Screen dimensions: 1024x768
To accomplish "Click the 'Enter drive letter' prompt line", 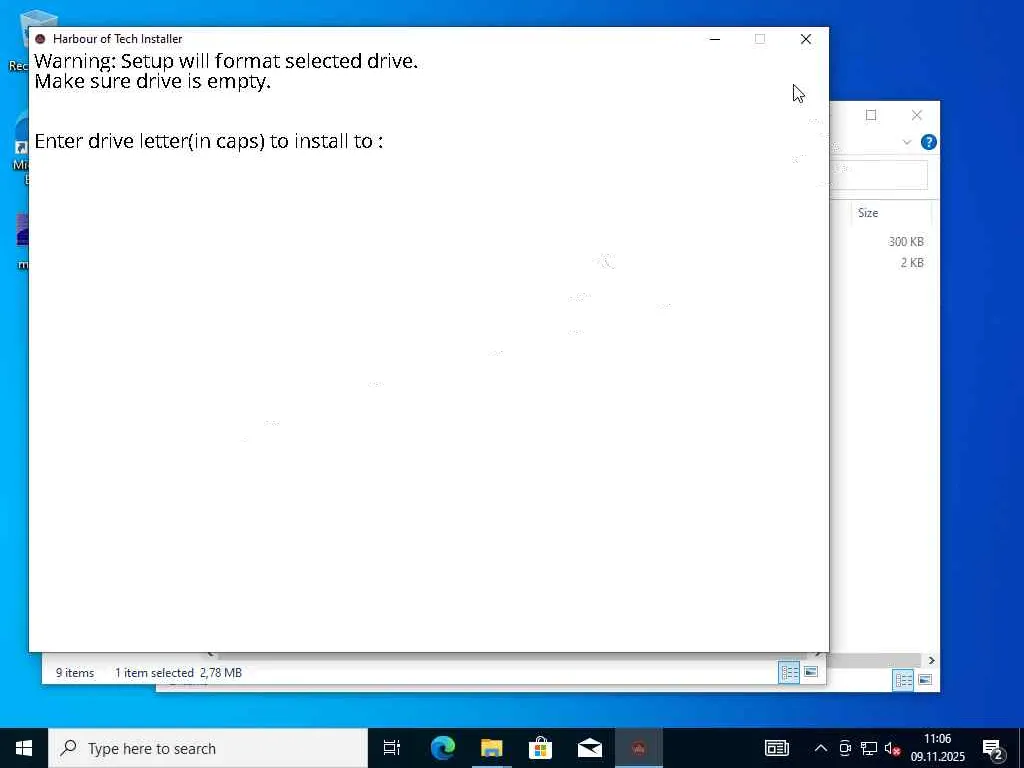I will point(208,141).
